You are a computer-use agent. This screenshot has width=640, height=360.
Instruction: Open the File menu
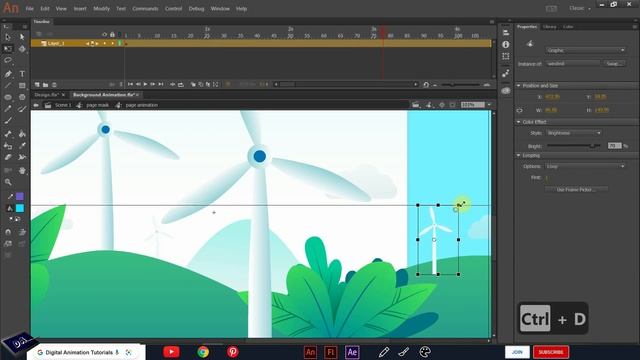(29, 9)
